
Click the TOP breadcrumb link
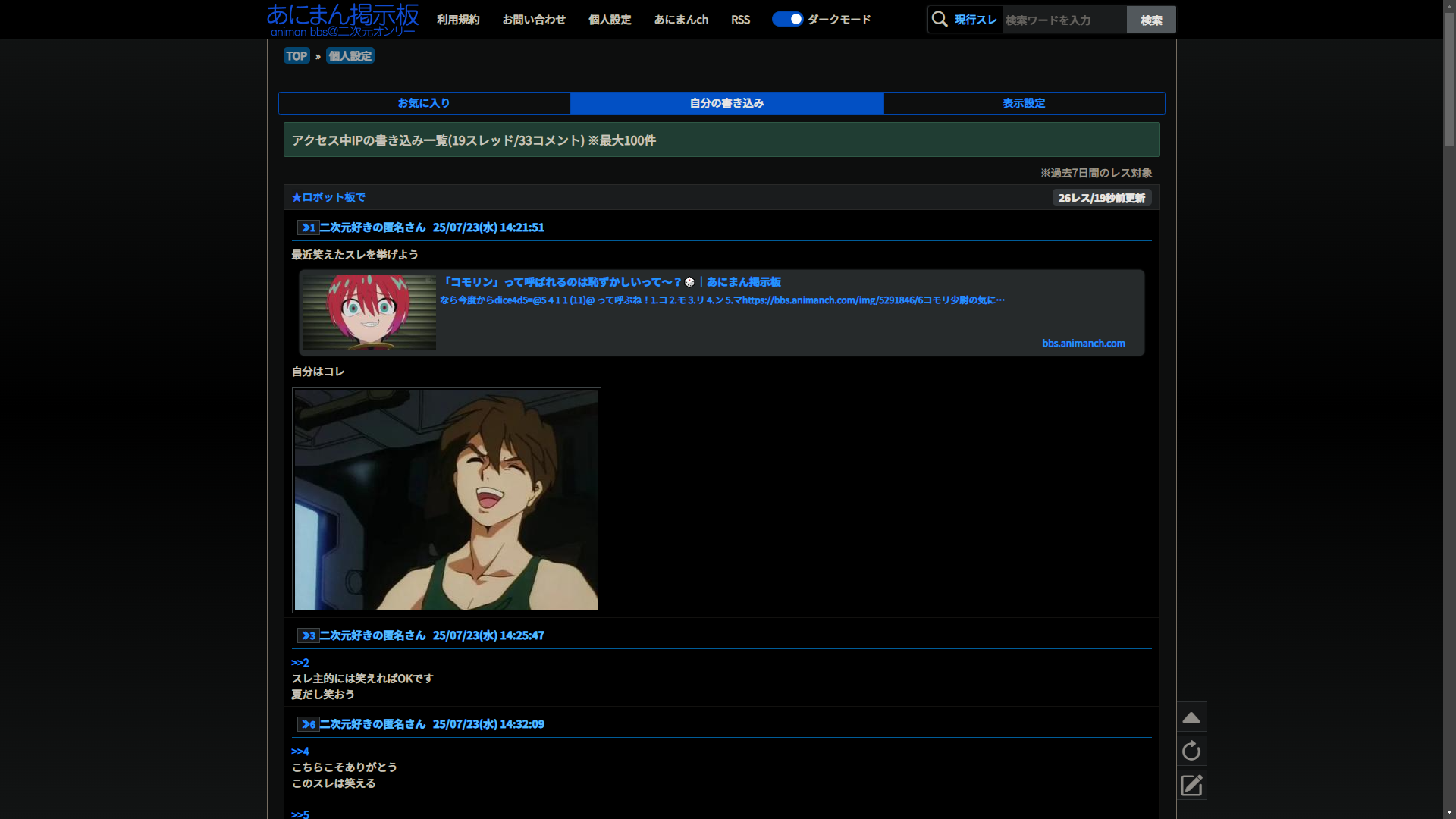click(297, 56)
